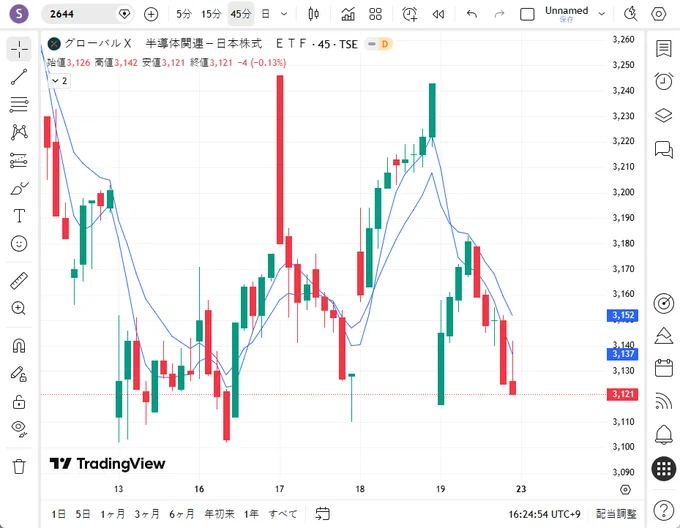Select the pattern drawing tool
The height and width of the screenshot is (528, 680).
click(x=19, y=132)
